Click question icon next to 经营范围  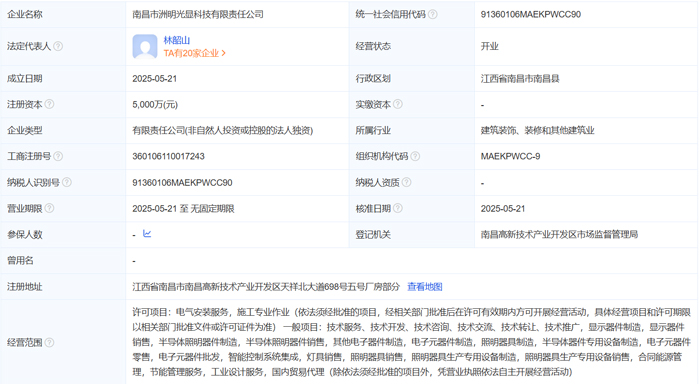pos(50,342)
